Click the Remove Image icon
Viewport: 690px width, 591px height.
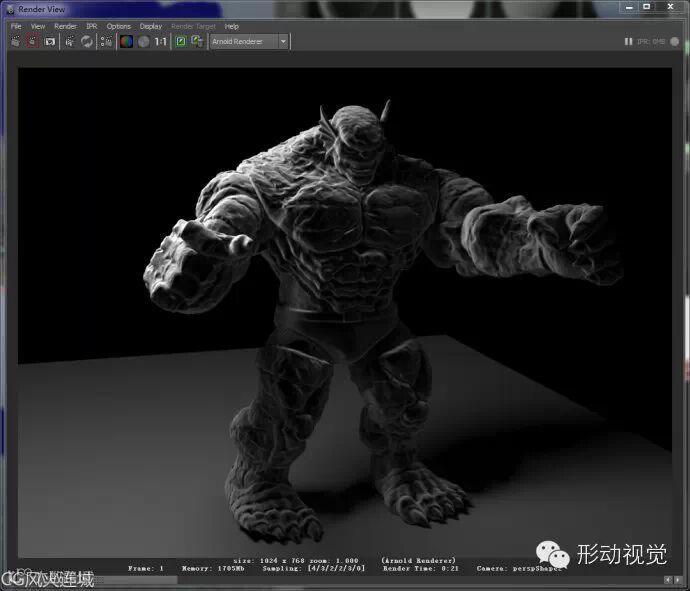pos(197,42)
